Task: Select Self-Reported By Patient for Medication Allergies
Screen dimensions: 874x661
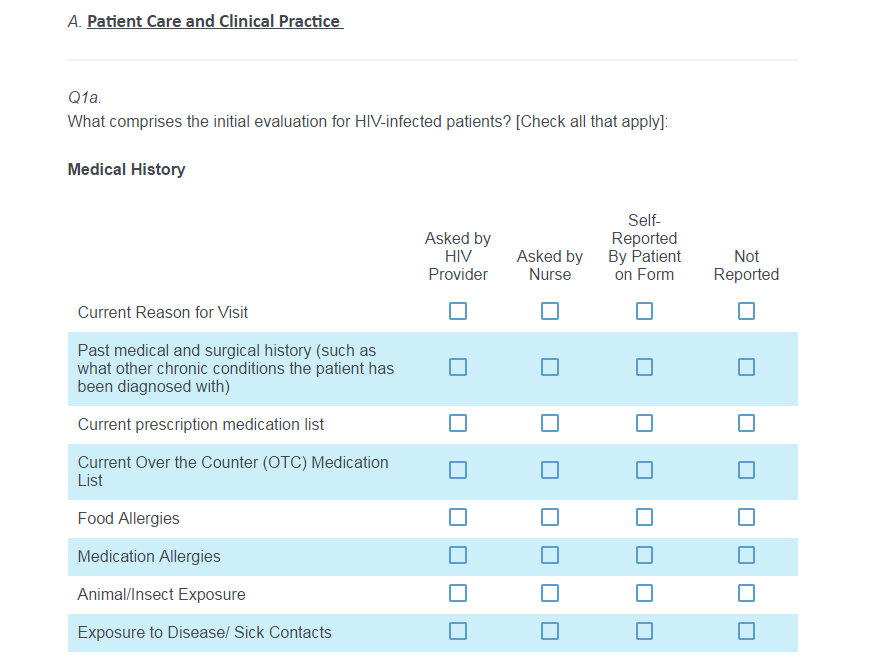Action: (644, 555)
